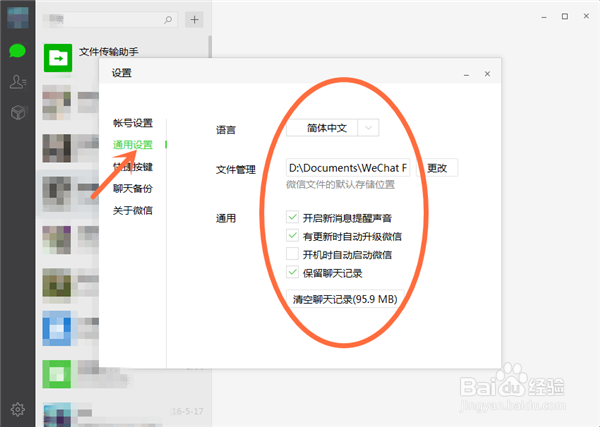The width and height of the screenshot is (600, 427).
Task: Enable 开机时自动启动微信 checkbox
Action: (x=292, y=254)
